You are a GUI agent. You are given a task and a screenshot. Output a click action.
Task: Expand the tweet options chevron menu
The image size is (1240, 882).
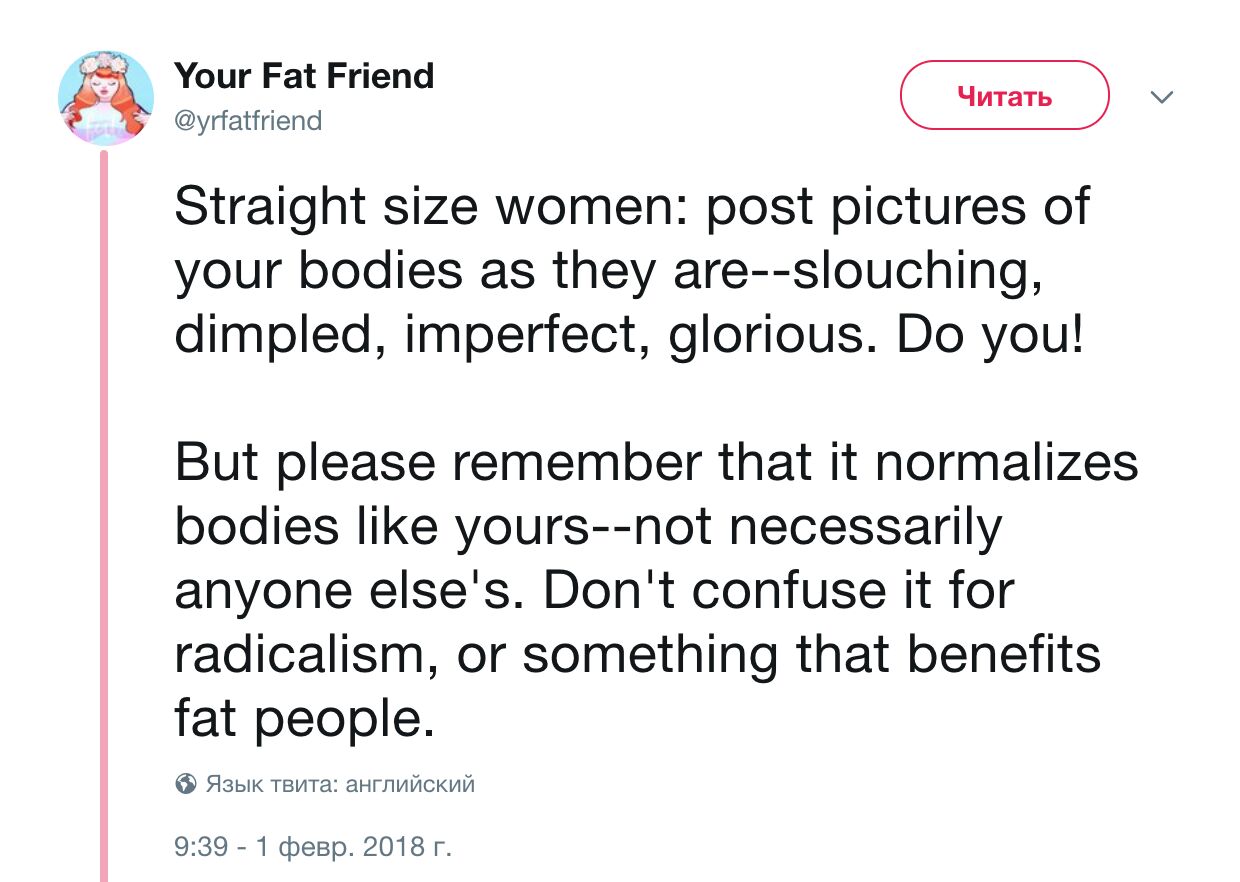pyautogui.click(x=1161, y=98)
